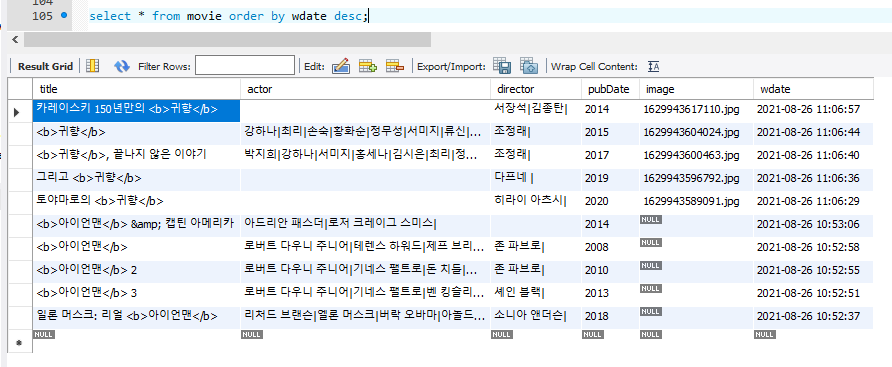The height and width of the screenshot is (367, 892).
Task: Refresh the result grid data
Action: [122, 66]
